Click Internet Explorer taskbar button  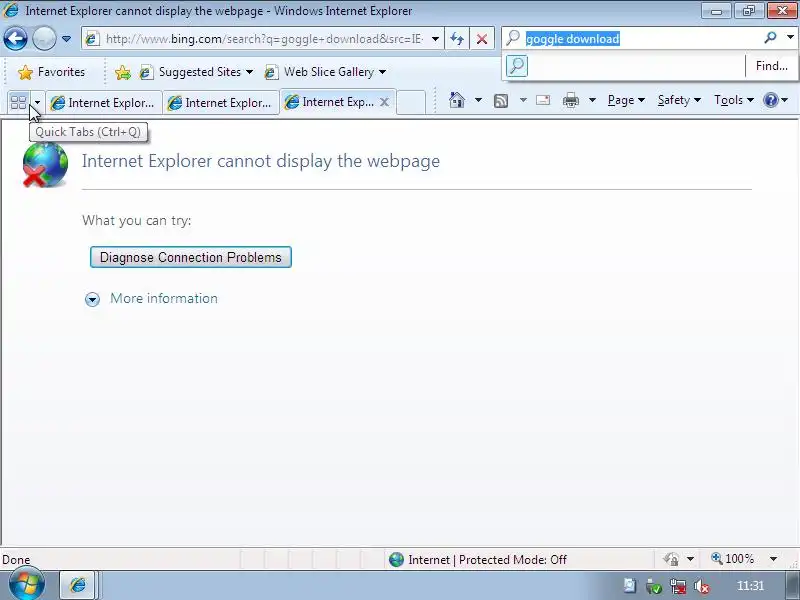pyautogui.click(x=78, y=585)
